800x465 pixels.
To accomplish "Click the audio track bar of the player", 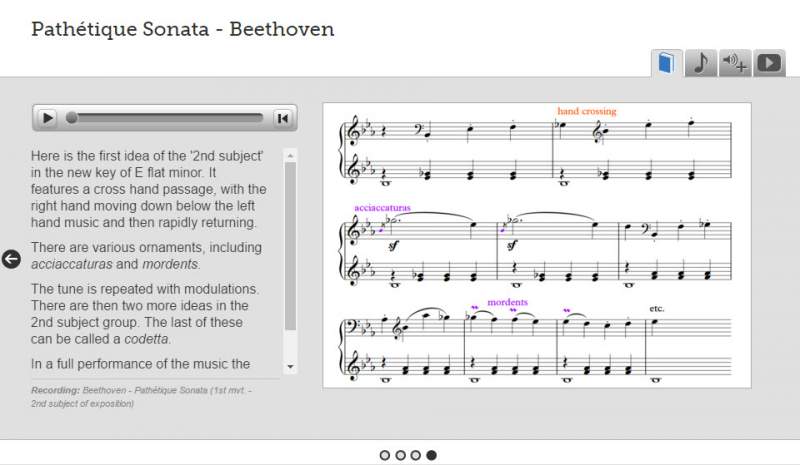I will coord(164,118).
